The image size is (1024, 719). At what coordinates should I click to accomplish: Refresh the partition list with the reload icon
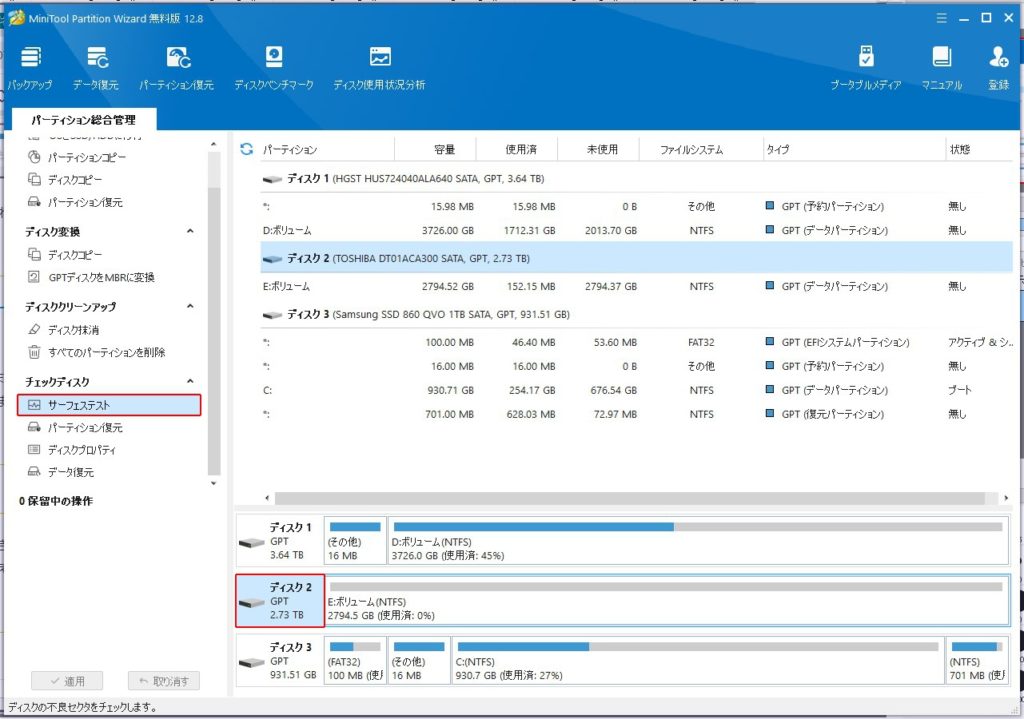[x=246, y=149]
